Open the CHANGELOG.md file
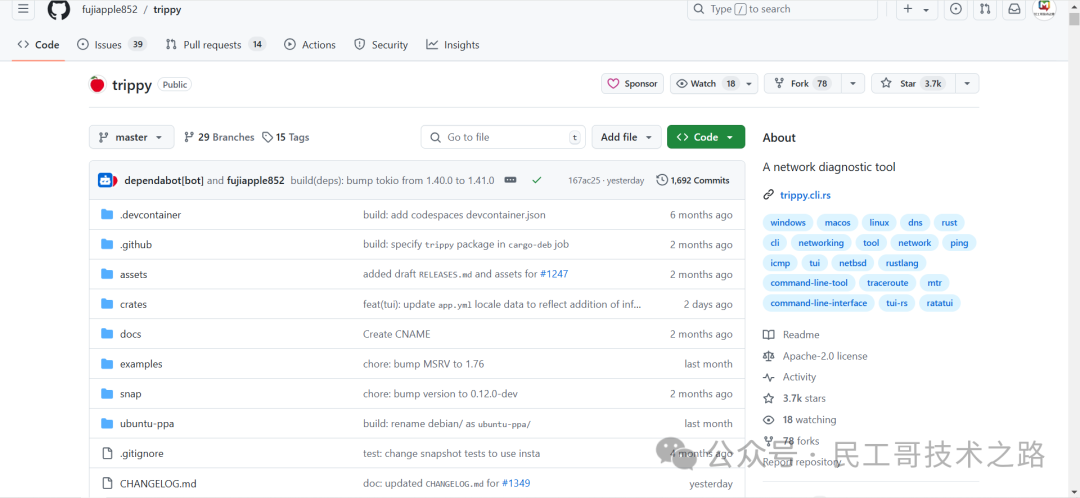The image size is (1080, 498). tap(158, 484)
